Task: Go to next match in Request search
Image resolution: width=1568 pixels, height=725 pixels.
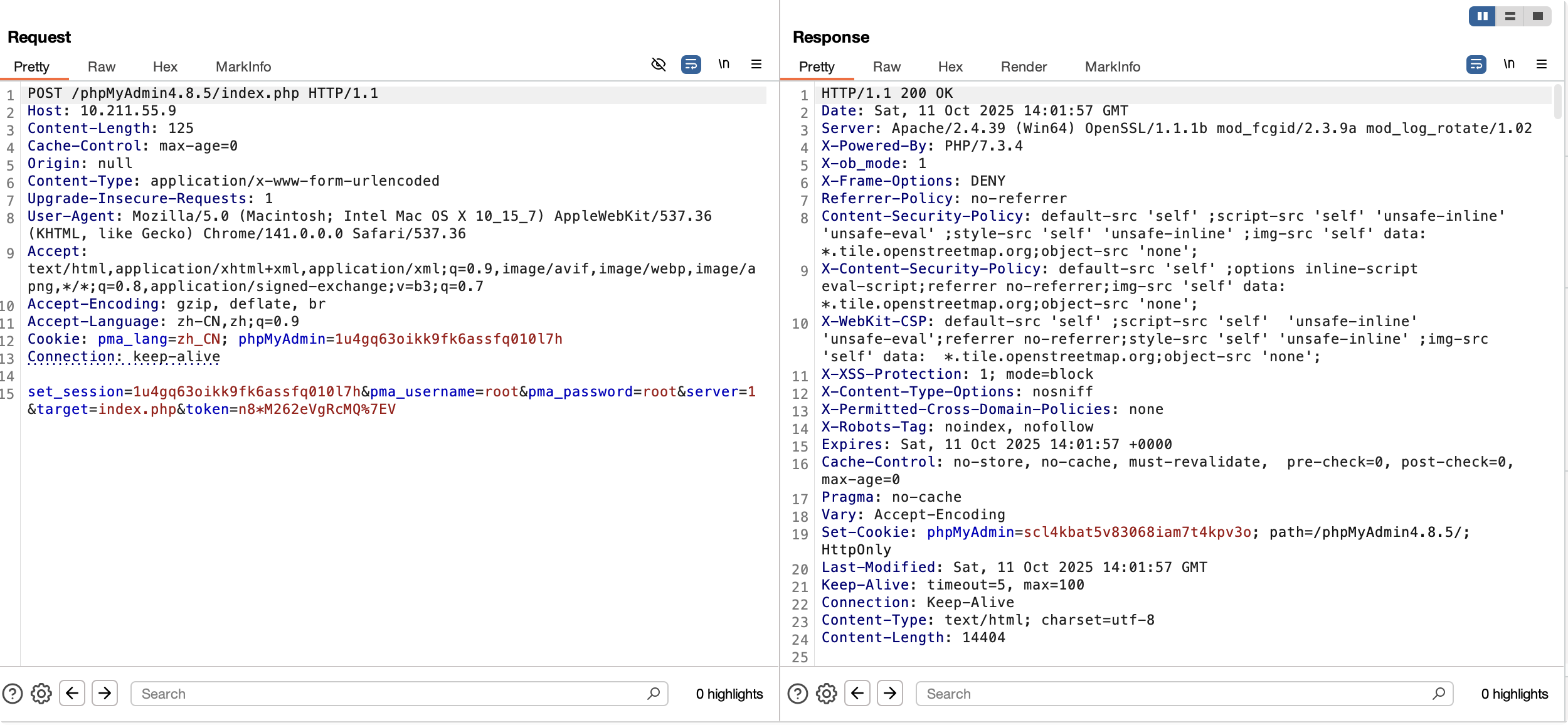Action: (x=105, y=693)
